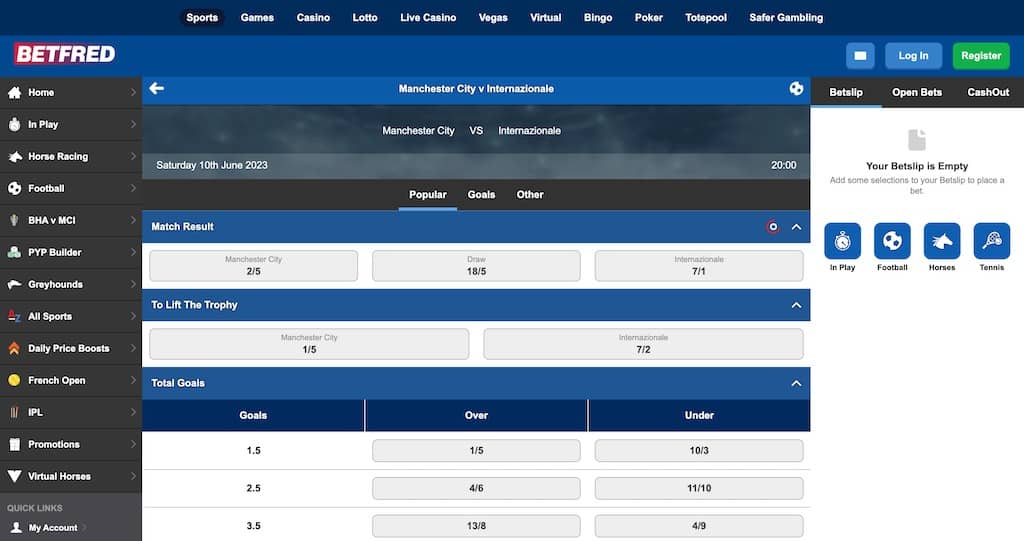Switch to the Goals market tab
Screen dimensions: 1024x541
tap(481, 195)
